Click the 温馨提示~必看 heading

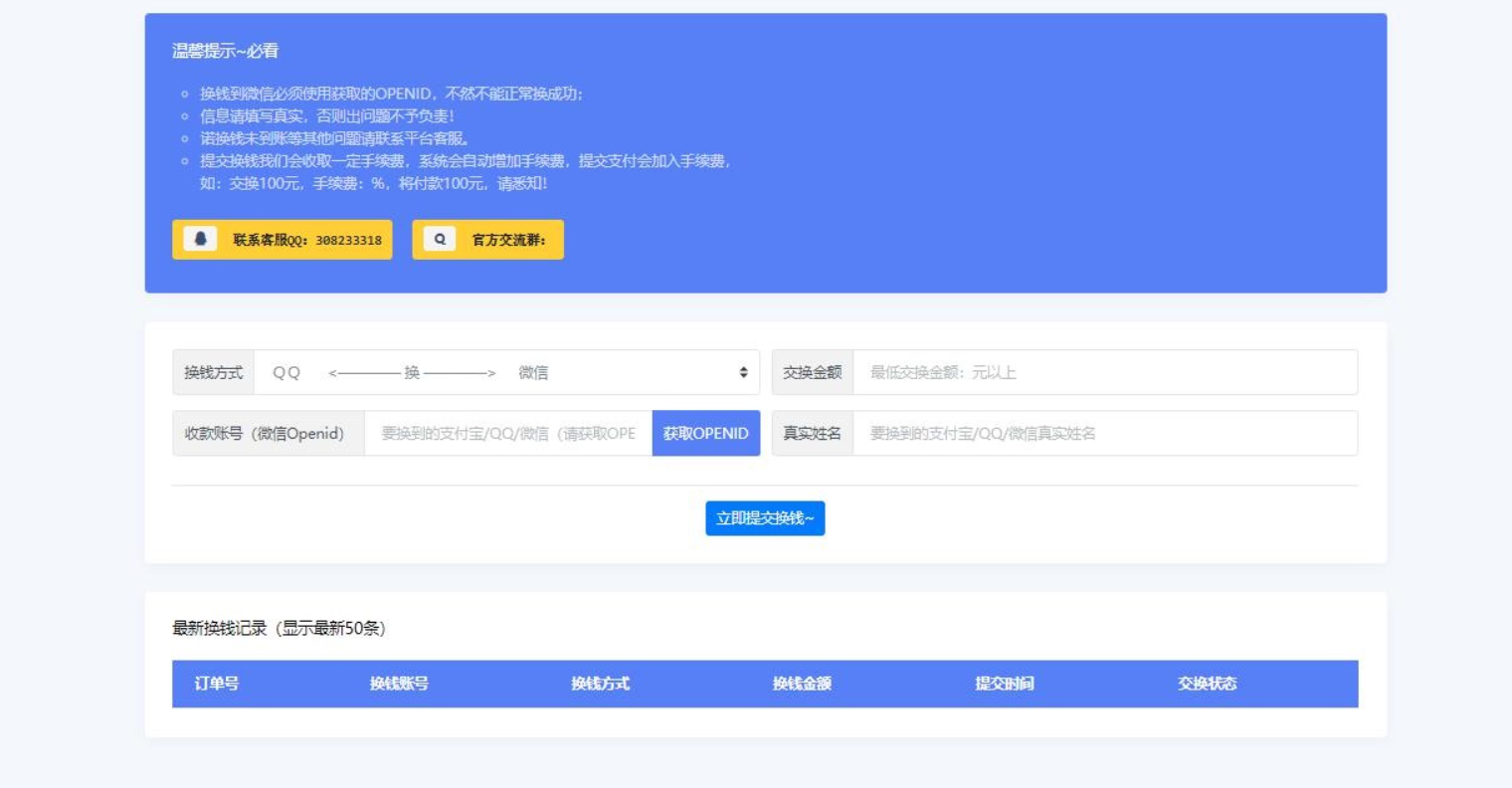(x=226, y=51)
